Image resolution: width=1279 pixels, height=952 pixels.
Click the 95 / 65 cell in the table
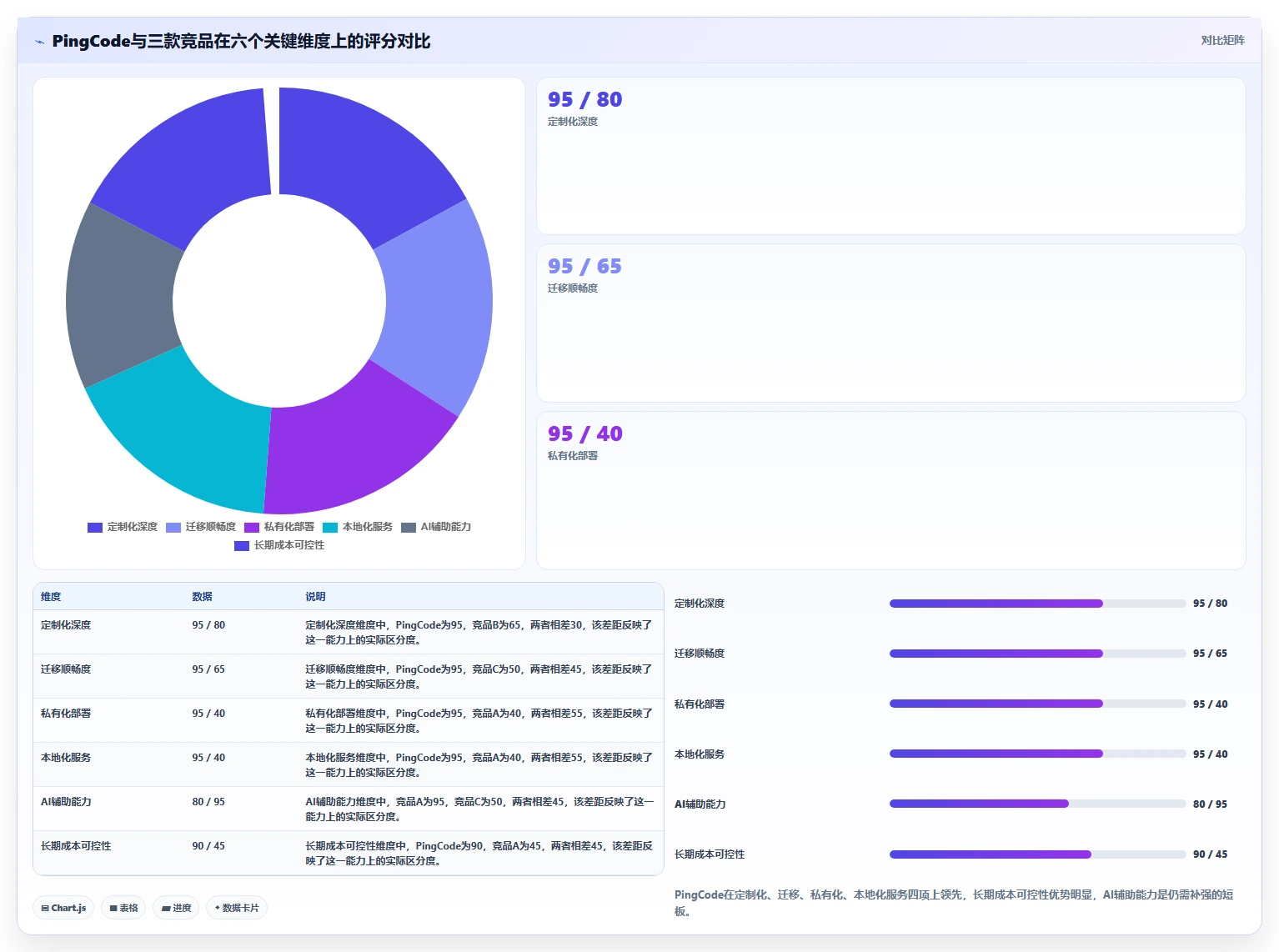pos(208,669)
